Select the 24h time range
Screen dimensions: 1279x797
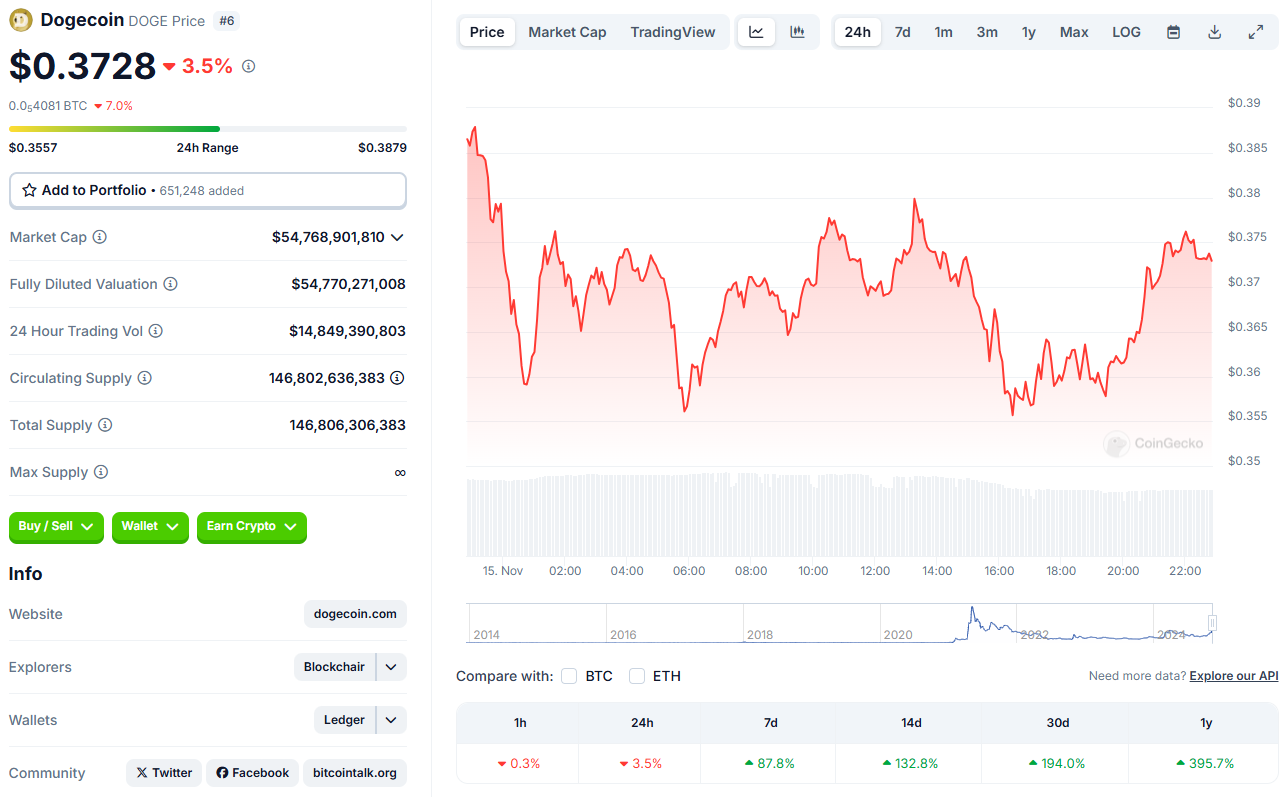click(858, 32)
